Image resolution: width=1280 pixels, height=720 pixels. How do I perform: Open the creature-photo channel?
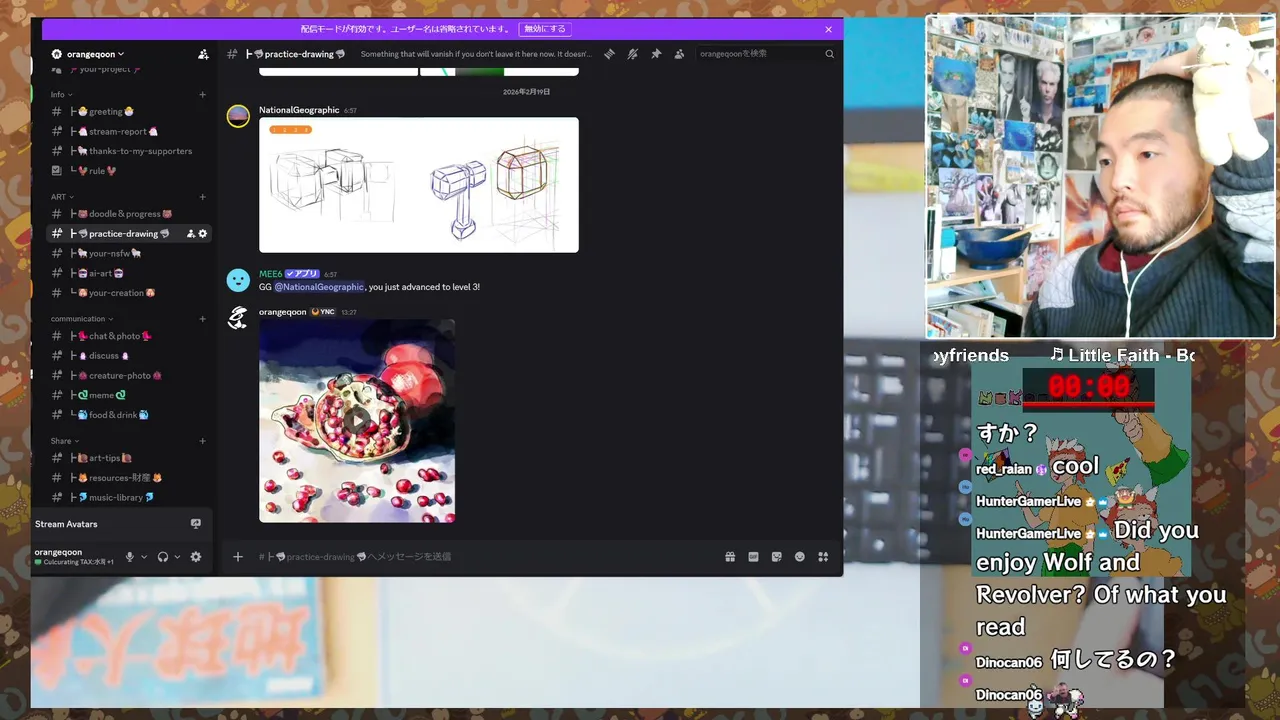pyautogui.click(x=128, y=375)
